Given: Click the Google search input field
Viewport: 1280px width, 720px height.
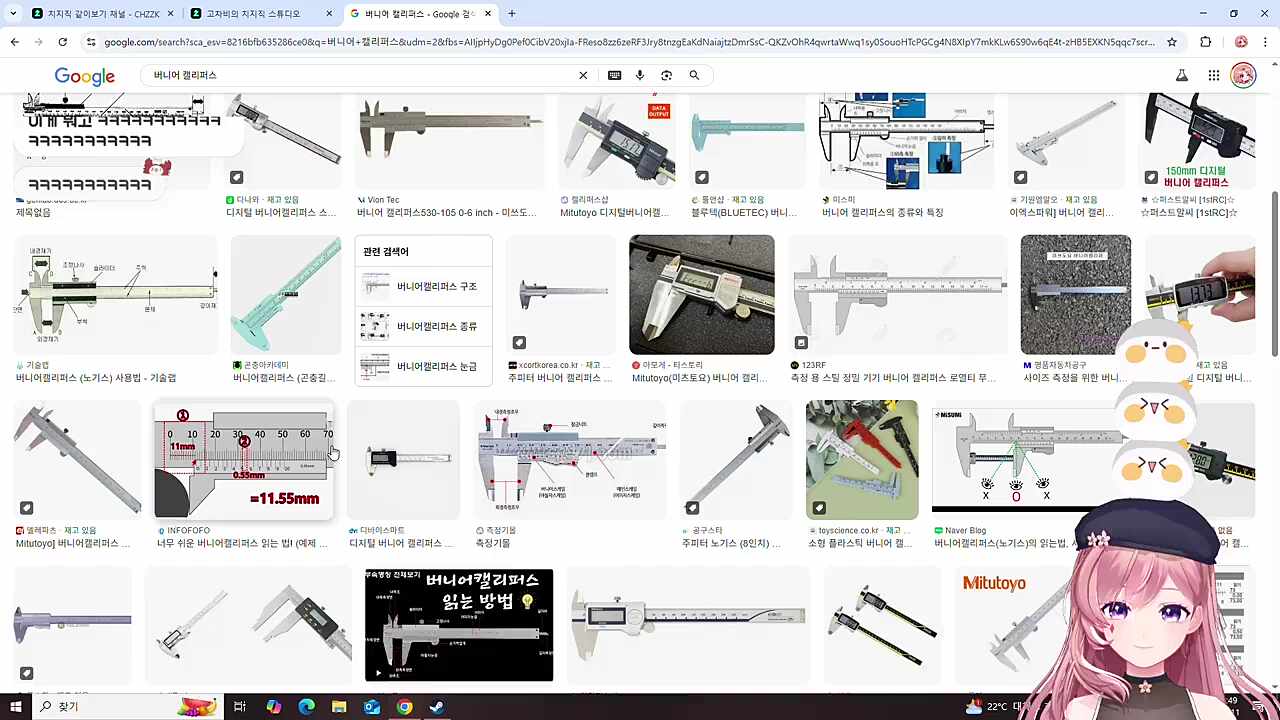Looking at the screenshot, I should tap(360, 75).
